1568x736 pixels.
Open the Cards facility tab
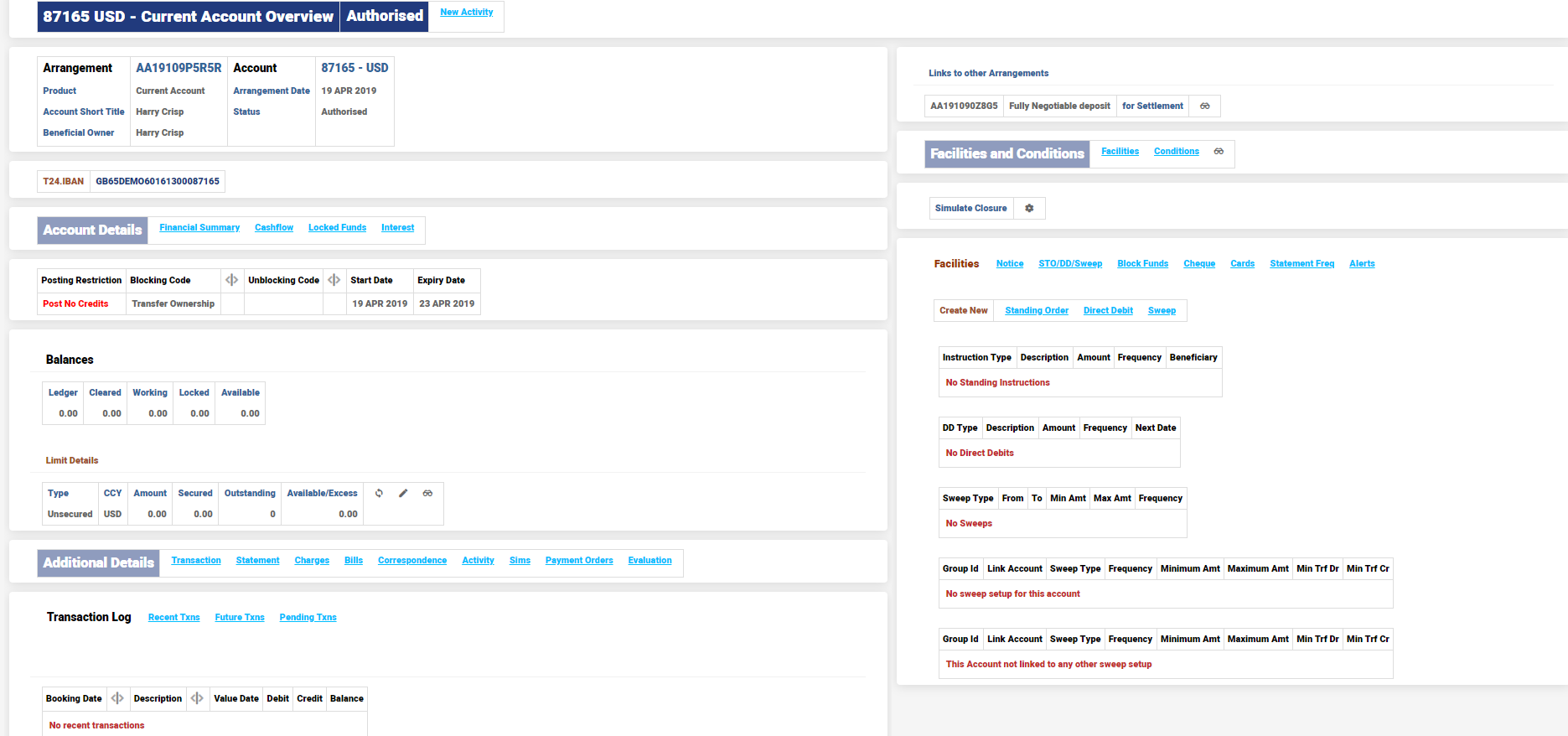click(x=1242, y=264)
